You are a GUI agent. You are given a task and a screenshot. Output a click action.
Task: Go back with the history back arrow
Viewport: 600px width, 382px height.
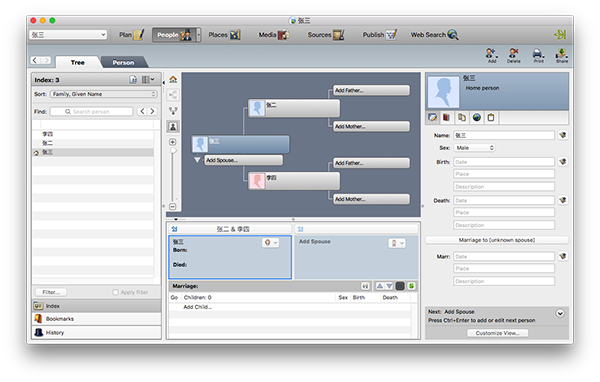[35, 60]
